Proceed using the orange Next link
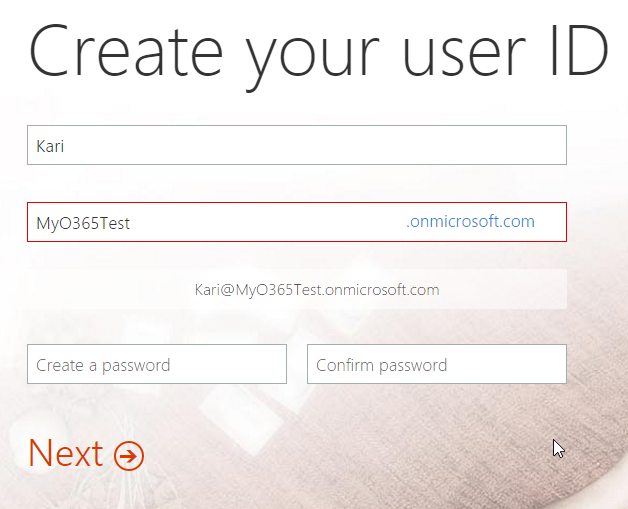Viewport: 628px width, 509px height. tap(86, 454)
